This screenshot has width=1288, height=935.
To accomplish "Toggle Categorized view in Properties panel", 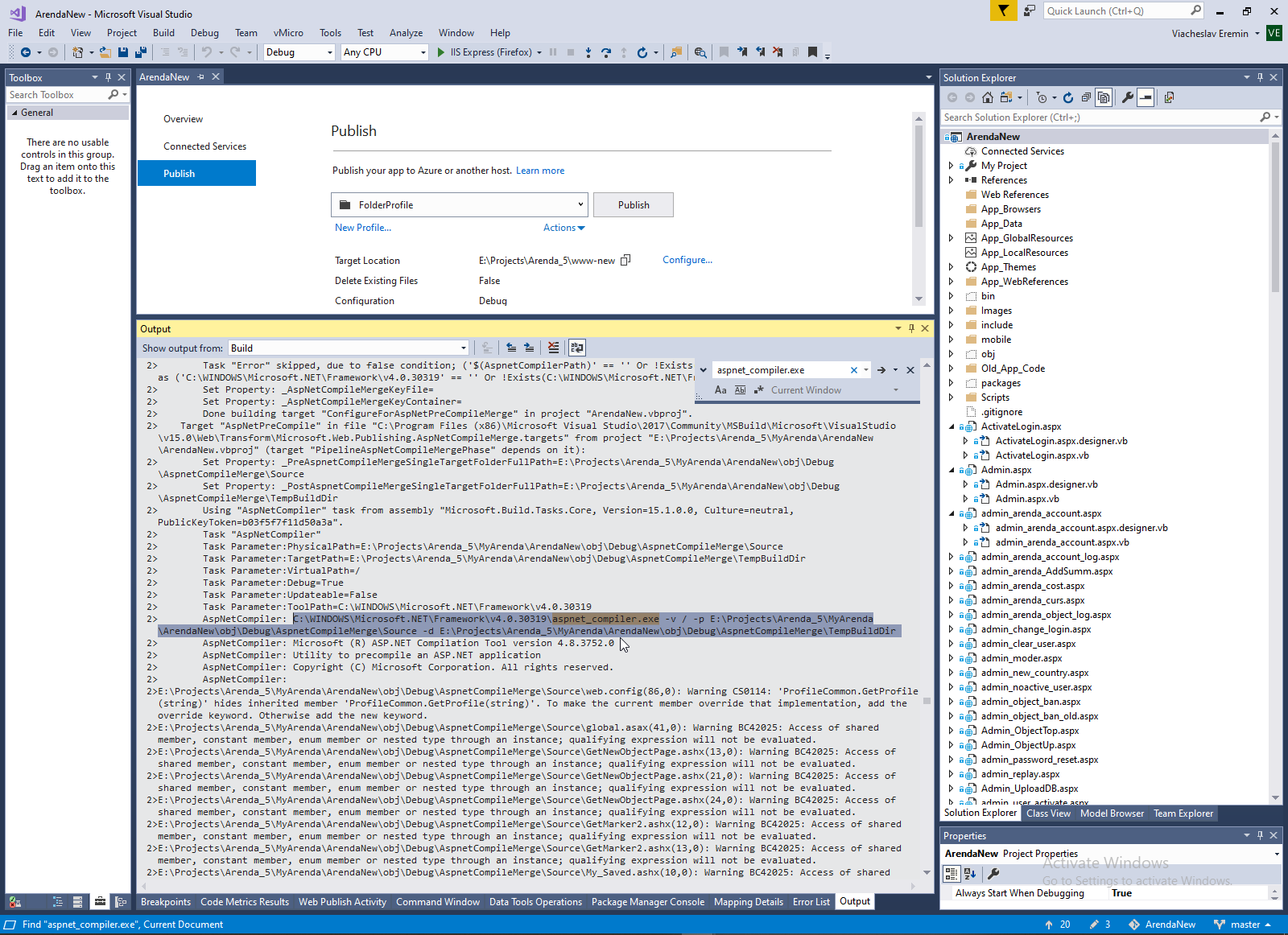I will point(952,873).
